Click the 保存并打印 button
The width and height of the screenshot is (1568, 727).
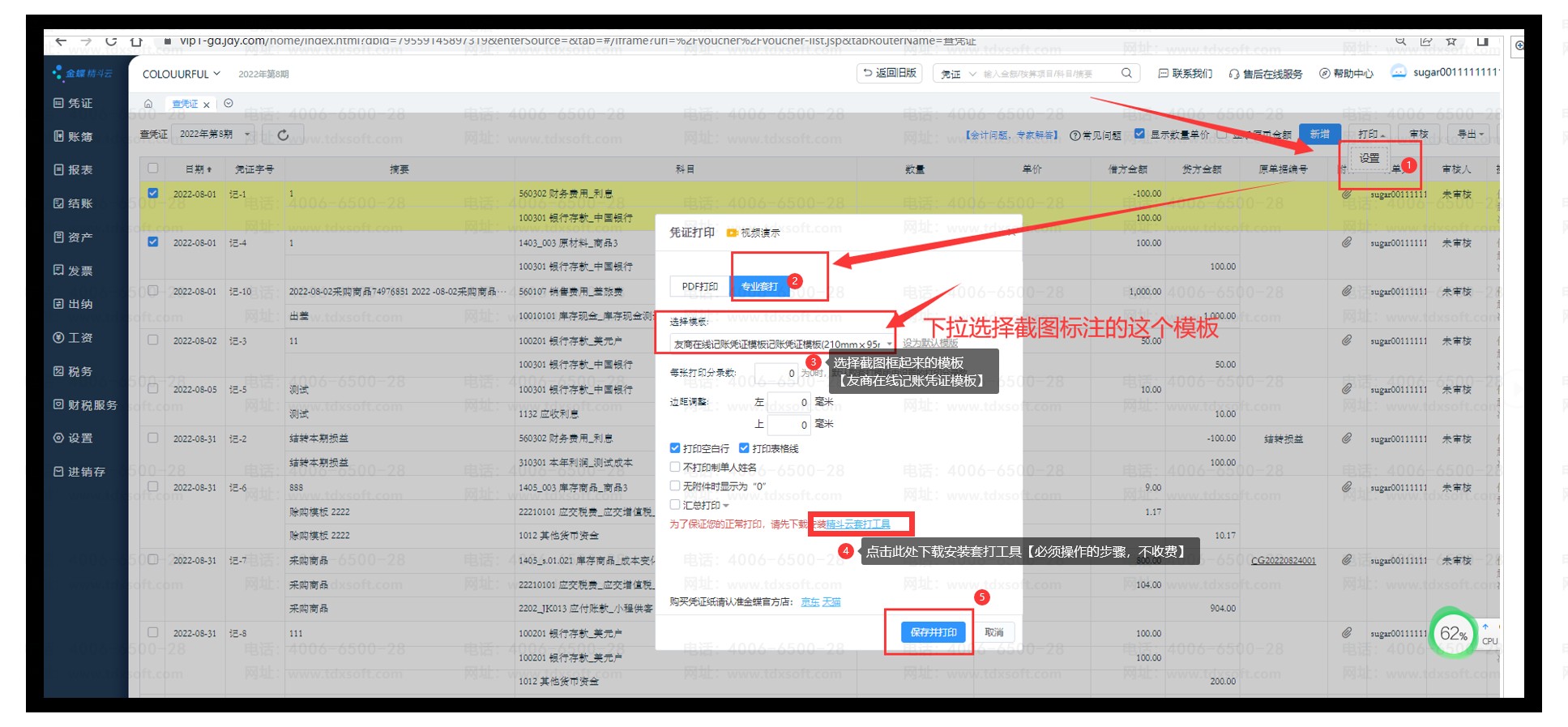[933, 632]
